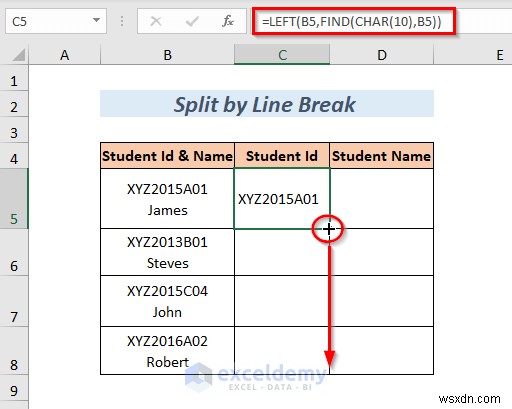Select column D header
The width and height of the screenshot is (512, 409).
(382, 55)
